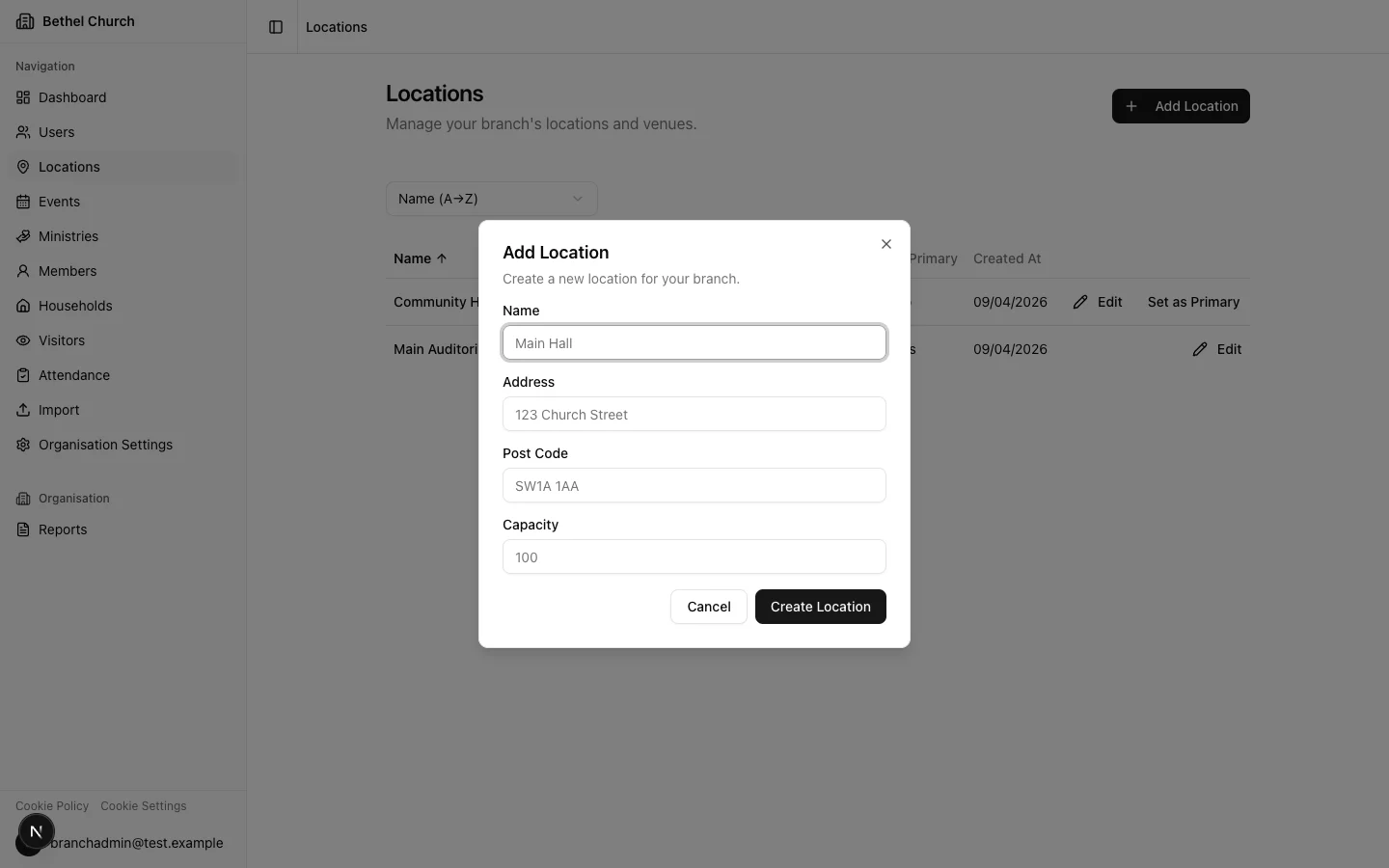Click the plus icon on Add Location

(x=1131, y=106)
